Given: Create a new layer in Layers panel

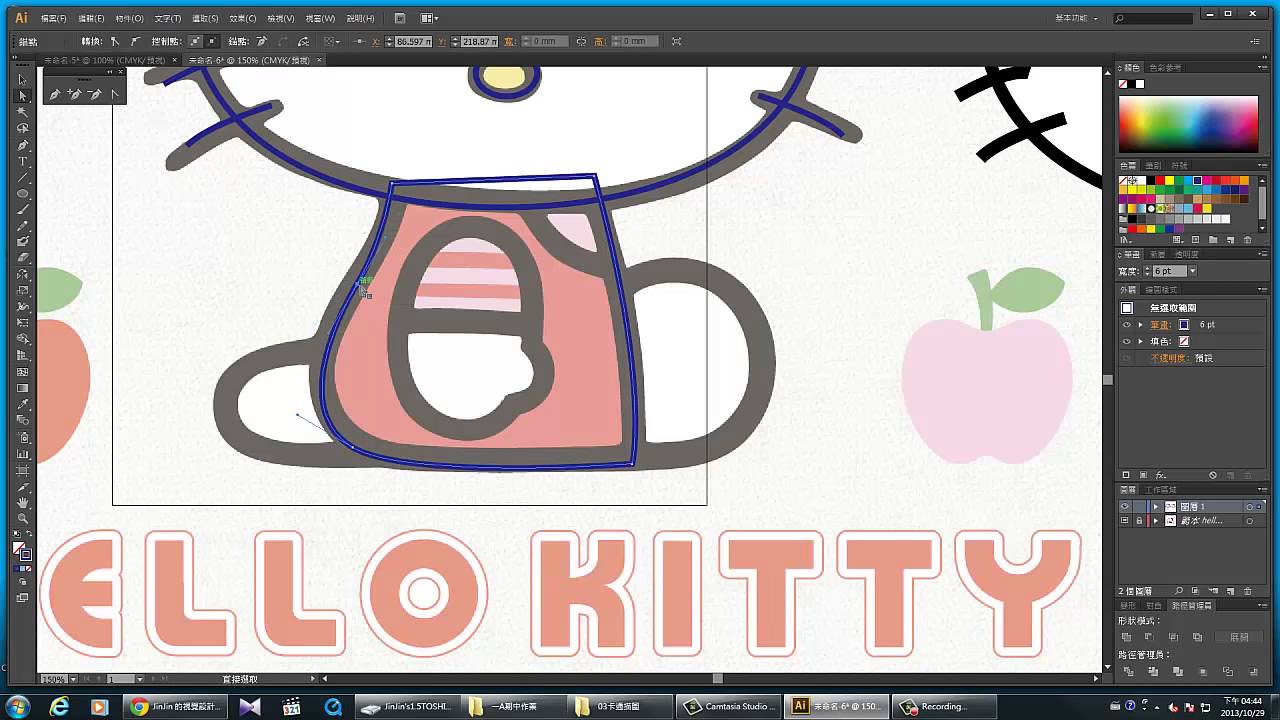Looking at the screenshot, I should point(1230,591).
